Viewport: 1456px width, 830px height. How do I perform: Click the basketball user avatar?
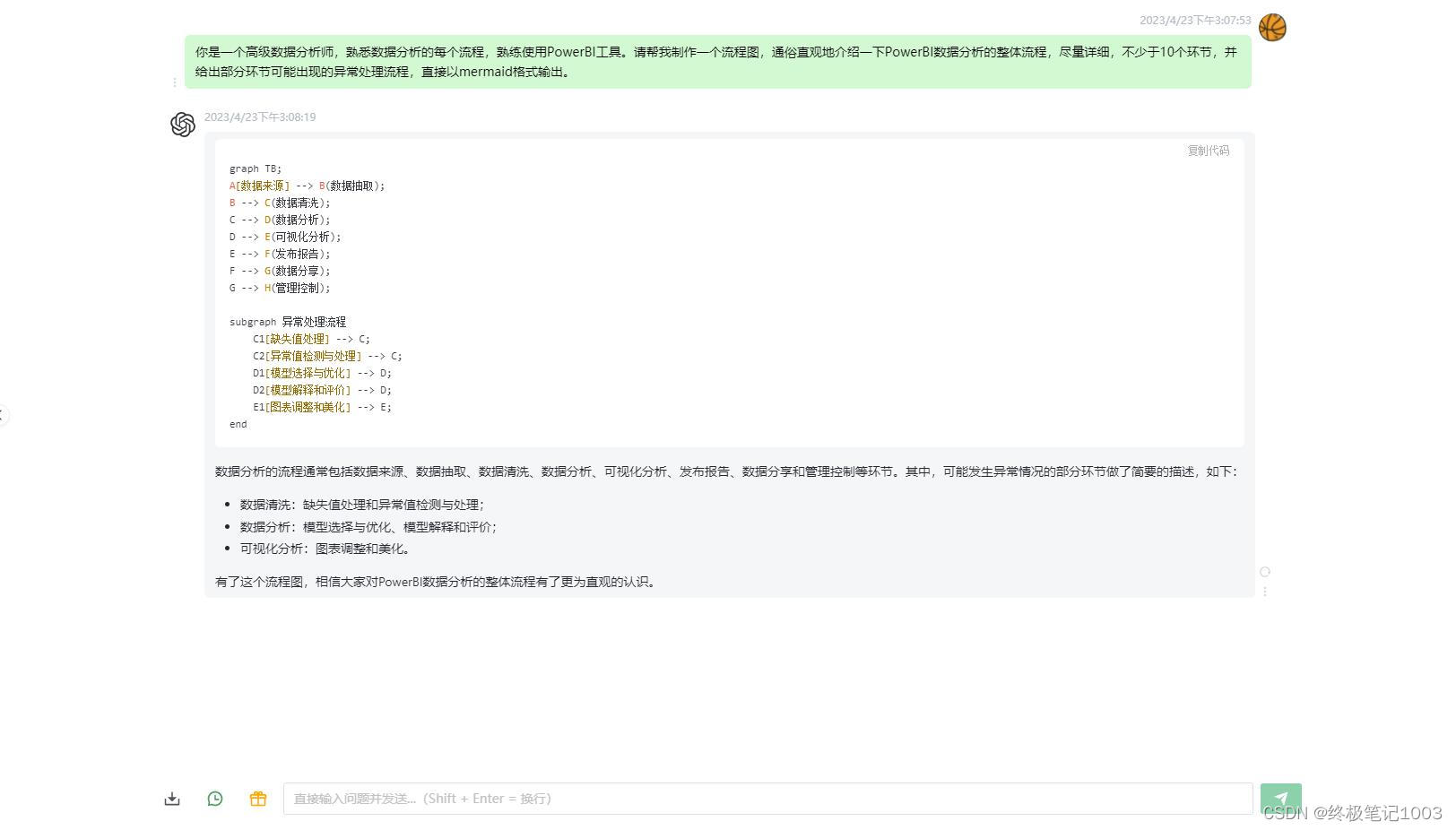(x=1272, y=28)
